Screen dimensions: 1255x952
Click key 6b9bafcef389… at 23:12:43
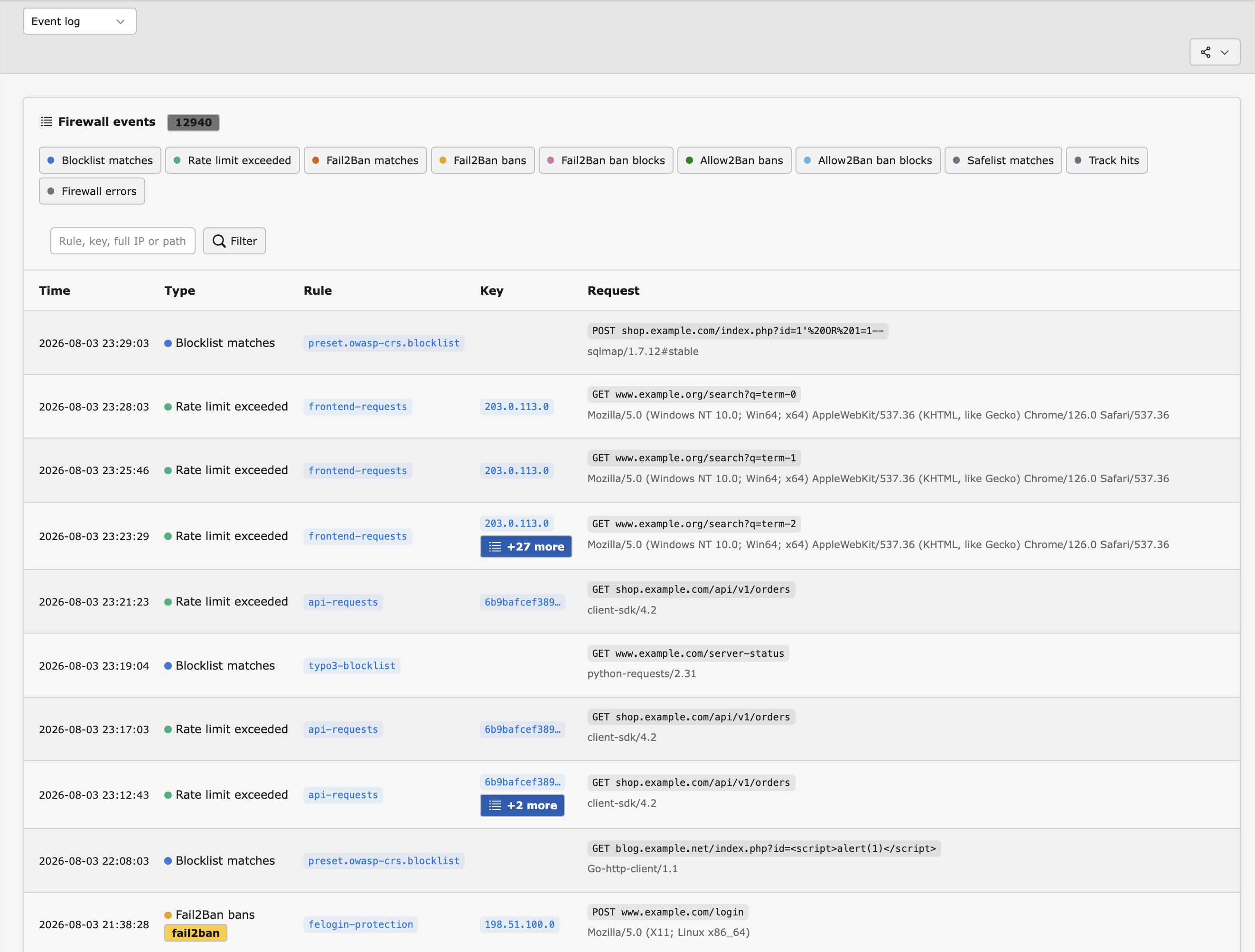tap(522, 783)
